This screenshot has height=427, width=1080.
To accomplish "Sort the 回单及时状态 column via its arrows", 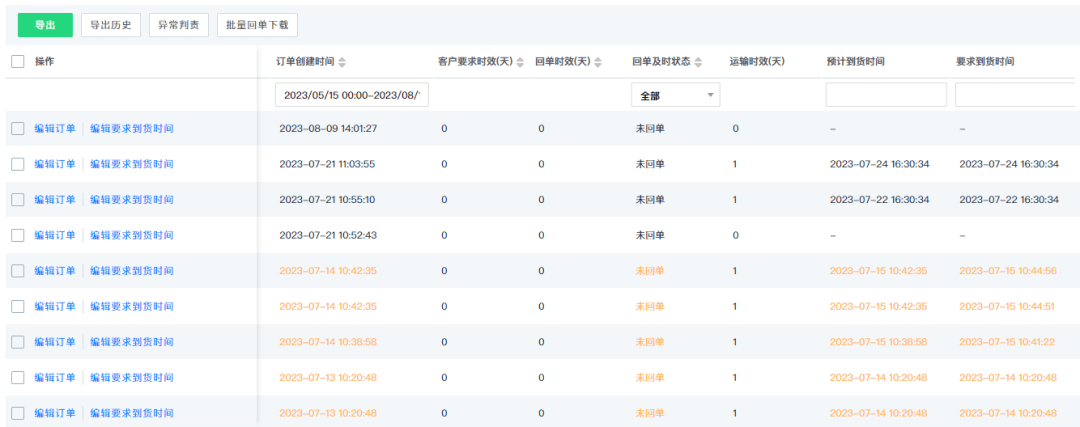I will (x=698, y=62).
